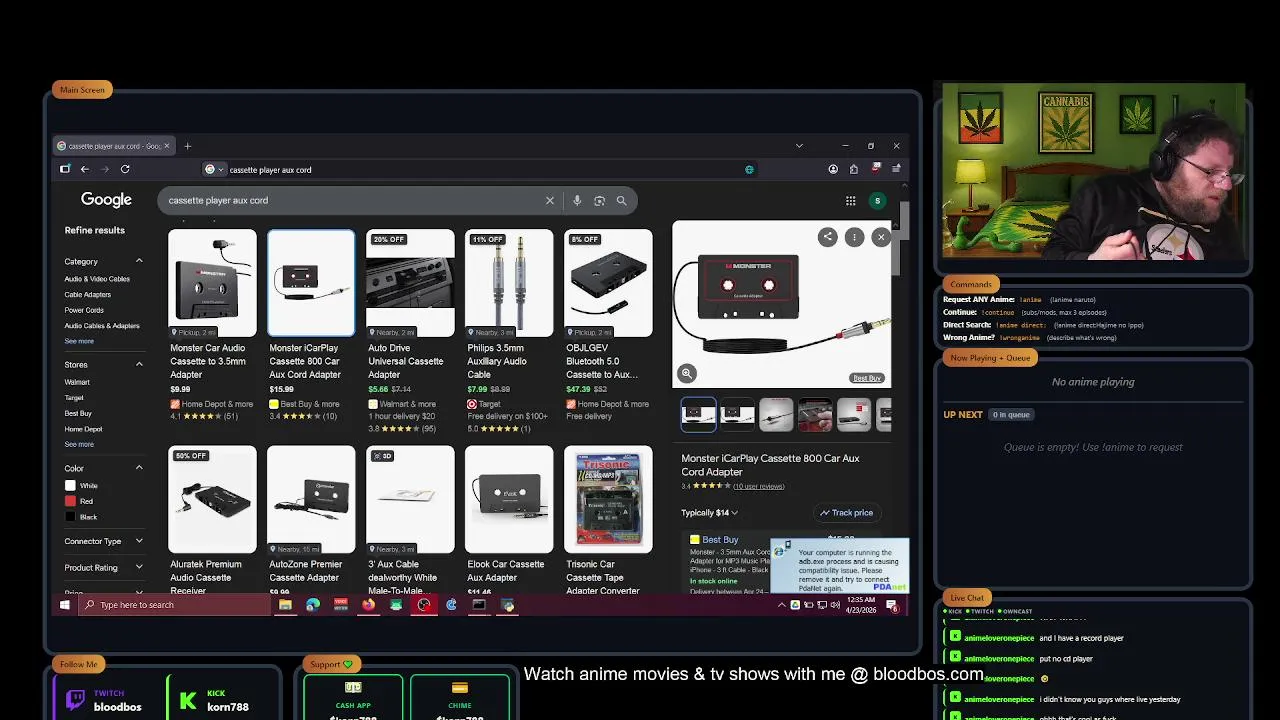
Task: Zoom the product image with magnifier icon
Action: [687, 373]
